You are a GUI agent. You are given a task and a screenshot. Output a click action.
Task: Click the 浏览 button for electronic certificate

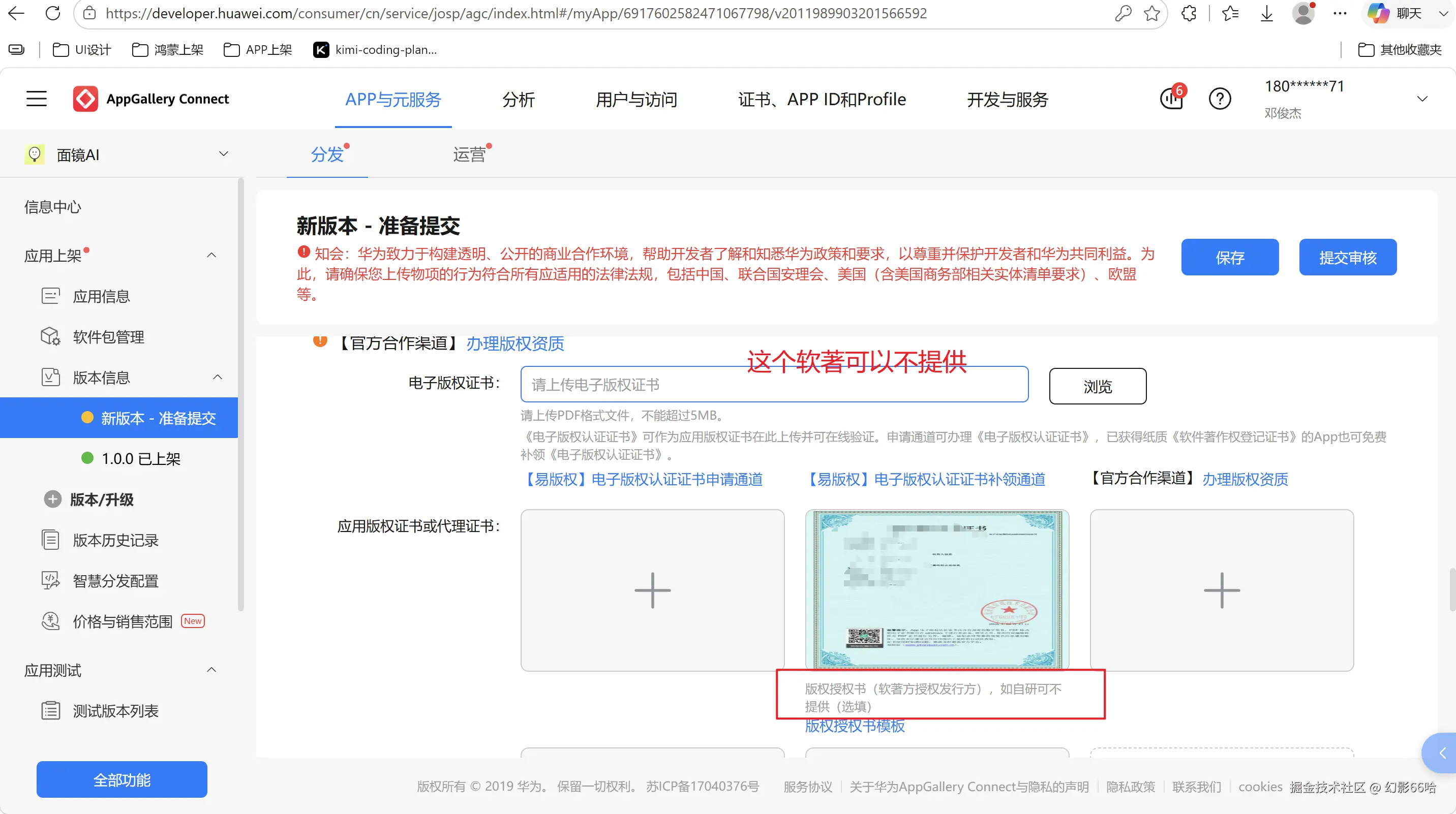point(1098,386)
